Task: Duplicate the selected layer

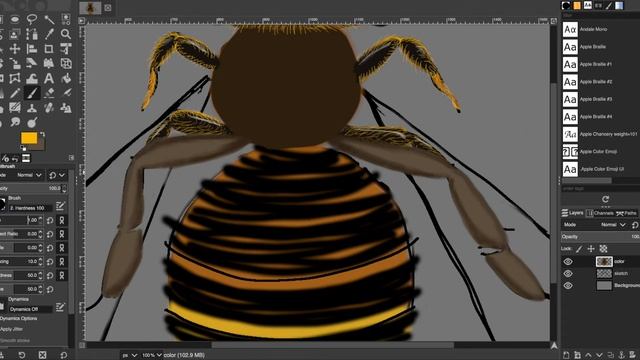Action: pyautogui.click(x=611, y=355)
